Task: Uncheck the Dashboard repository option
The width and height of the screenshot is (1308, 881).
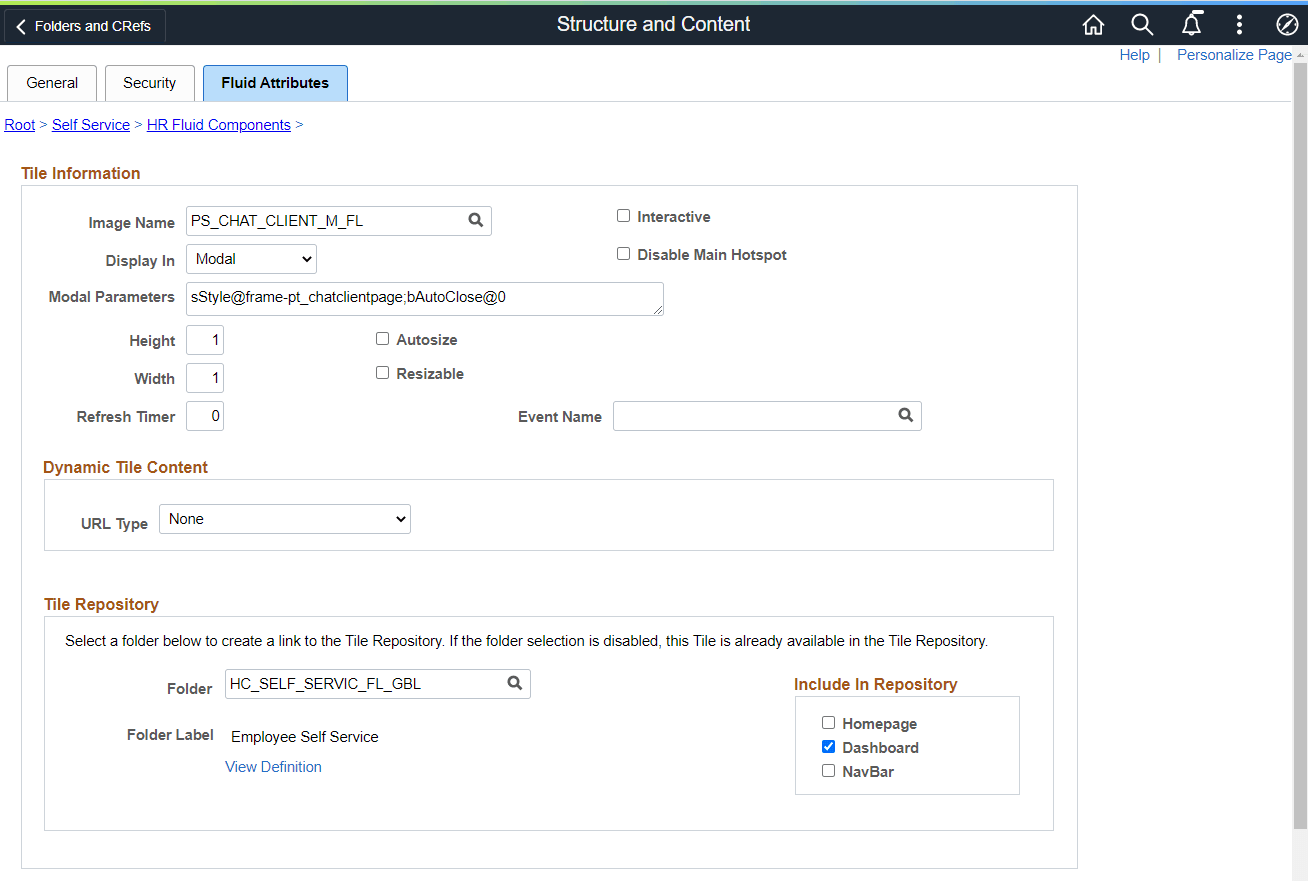Action: click(x=828, y=746)
